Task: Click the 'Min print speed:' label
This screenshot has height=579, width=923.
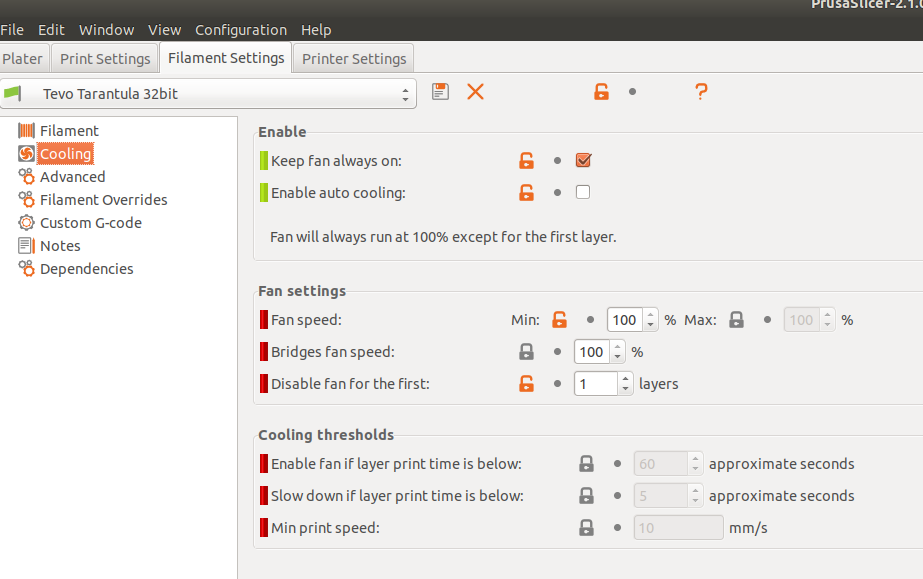Action: pyautogui.click(x=325, y=528)
